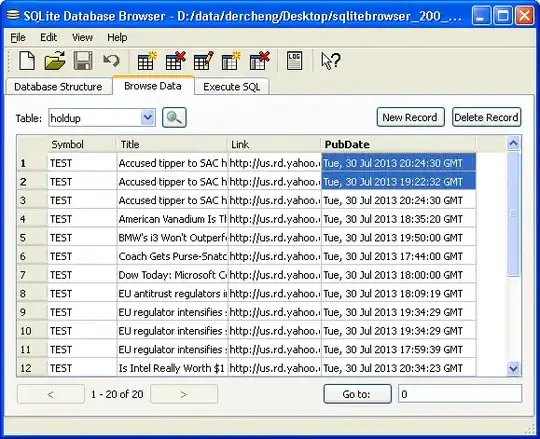Image resolution: width=540 pixels, height=439 pixels.
Task: Click the vertical scrollbar thumb
Action: coord(513,213)
